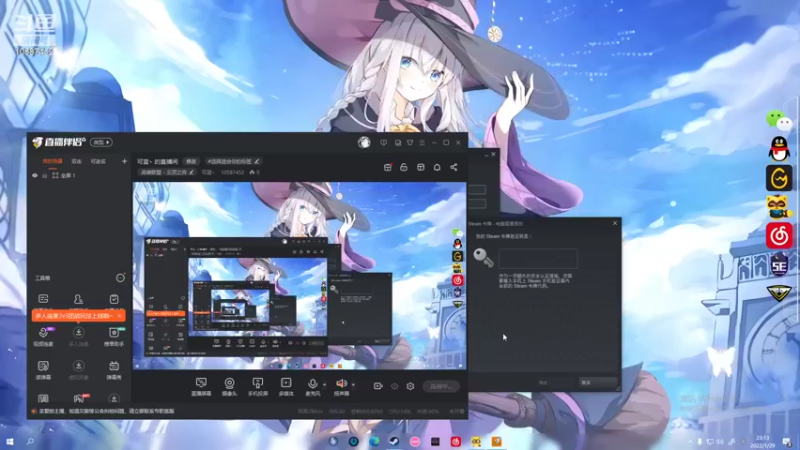The height and width of the screenshot is (450, 800).
Task: Switch screen orientation mode beside logo
Action: pyautogui.click(x=102, y=142)
